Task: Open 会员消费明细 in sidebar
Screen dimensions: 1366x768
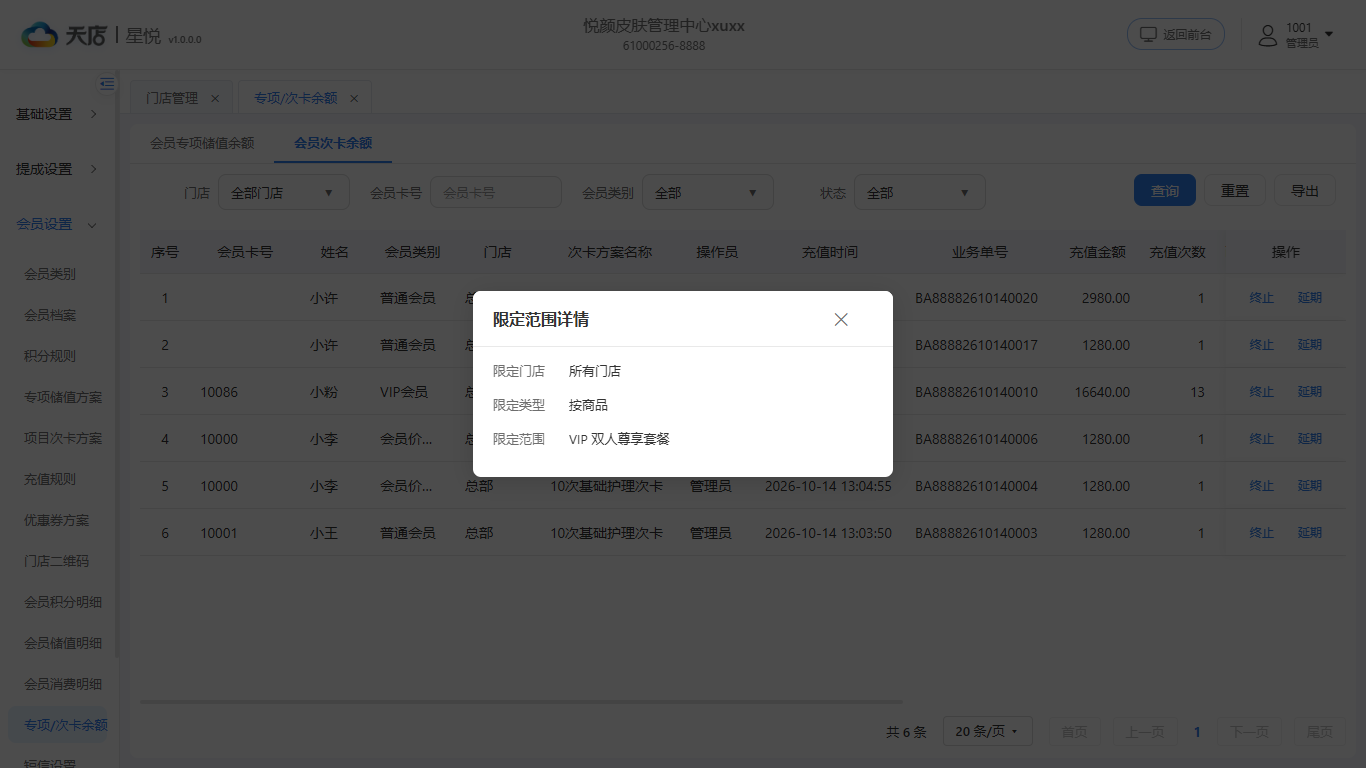Action: click(63, 684)
